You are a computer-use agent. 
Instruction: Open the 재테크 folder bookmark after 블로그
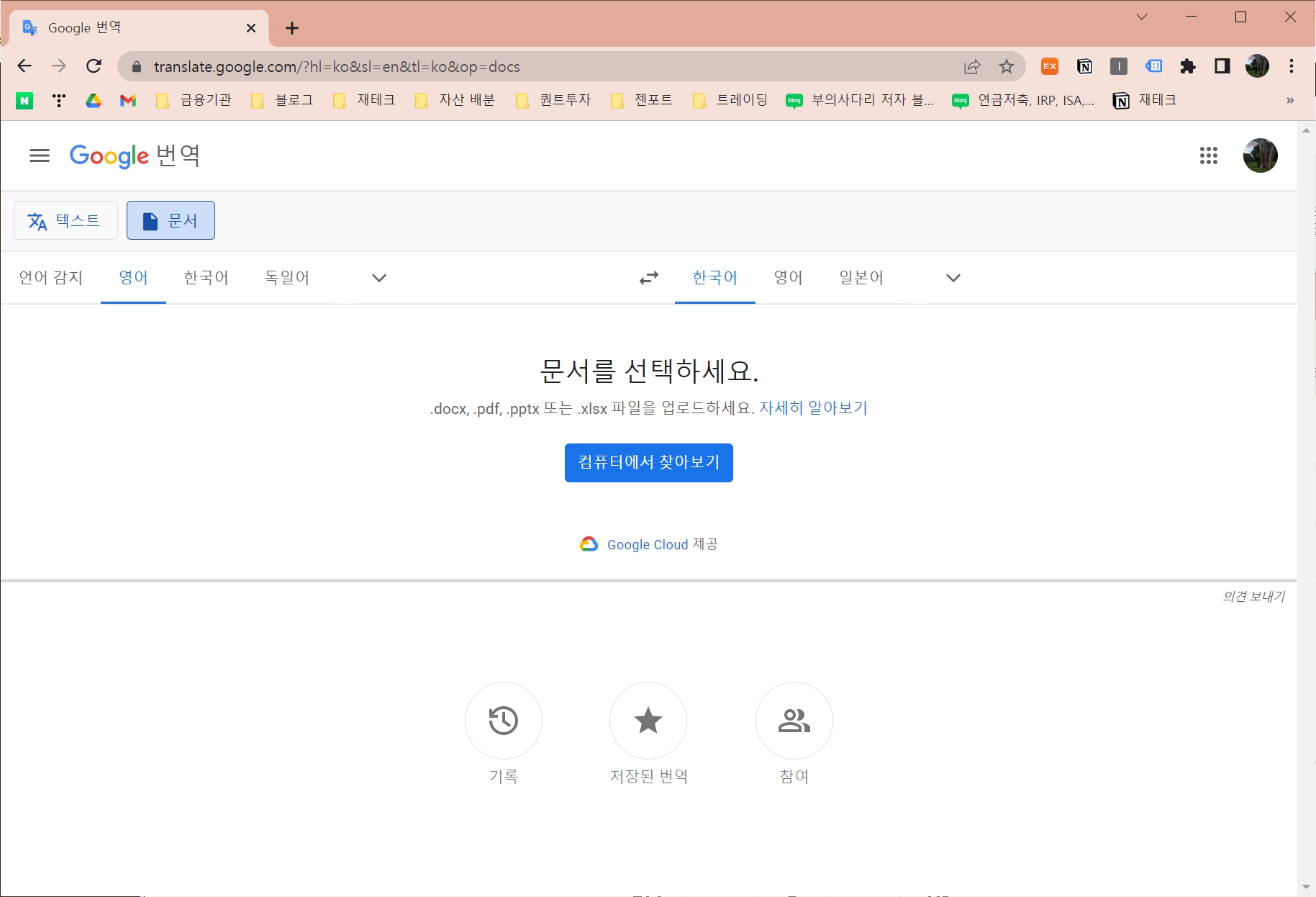coord(365,101)
